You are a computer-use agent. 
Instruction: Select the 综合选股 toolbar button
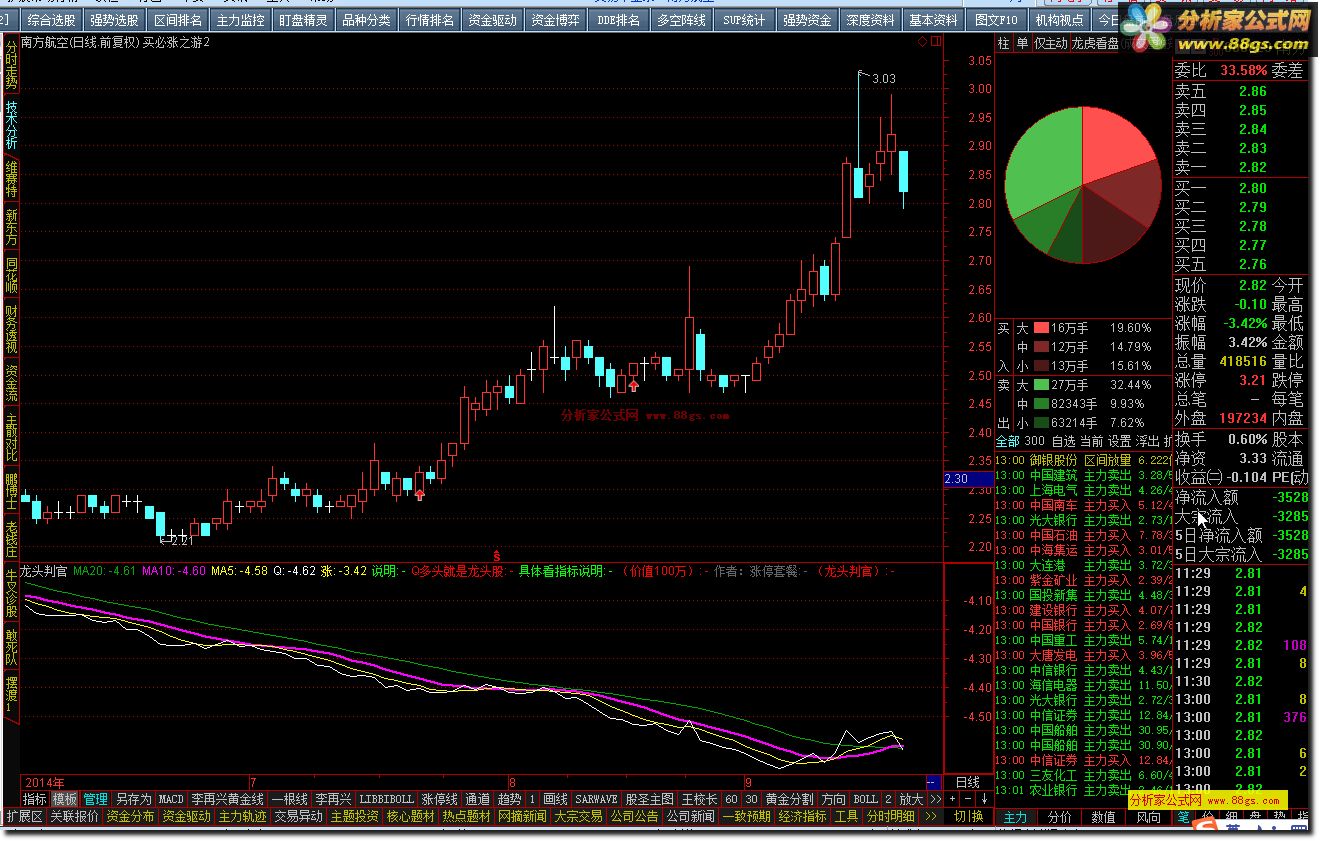pos(50,20)
